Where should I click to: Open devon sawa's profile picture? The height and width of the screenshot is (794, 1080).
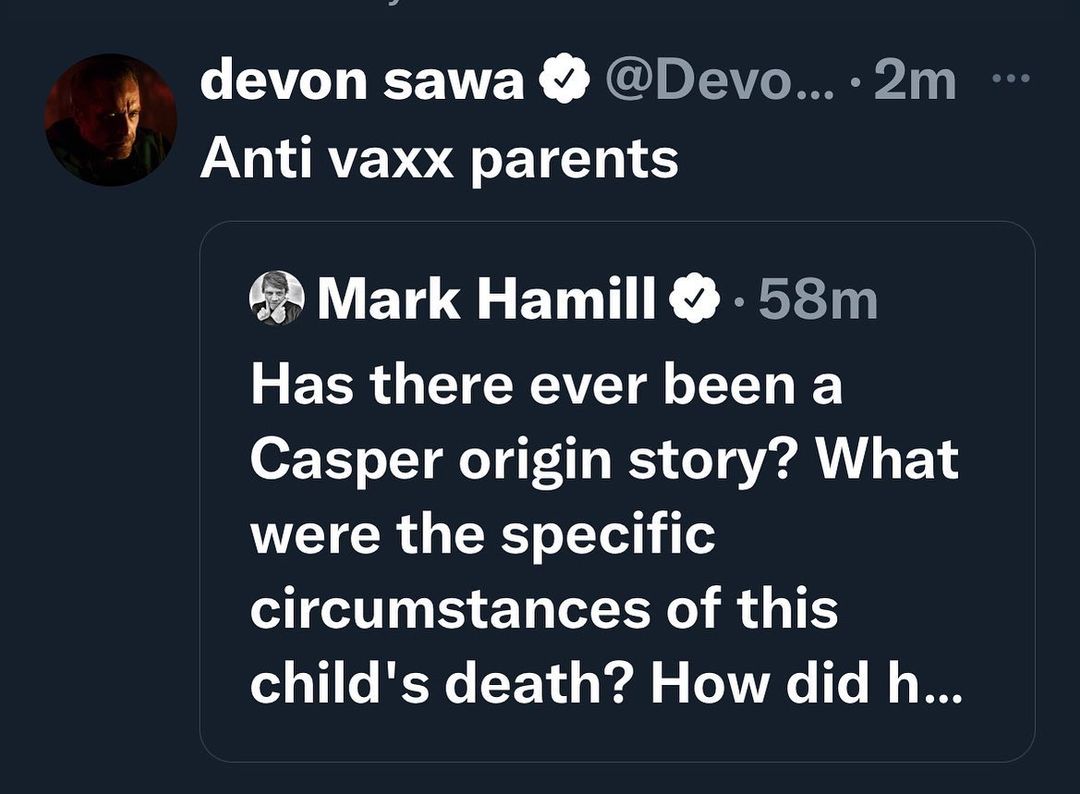[110, 120]
